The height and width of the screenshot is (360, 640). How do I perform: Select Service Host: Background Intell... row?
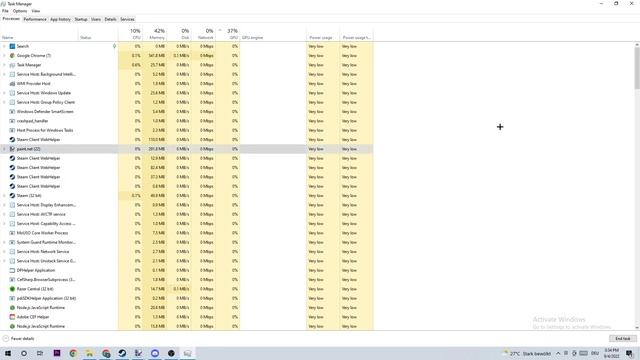(x=187, y=74)
